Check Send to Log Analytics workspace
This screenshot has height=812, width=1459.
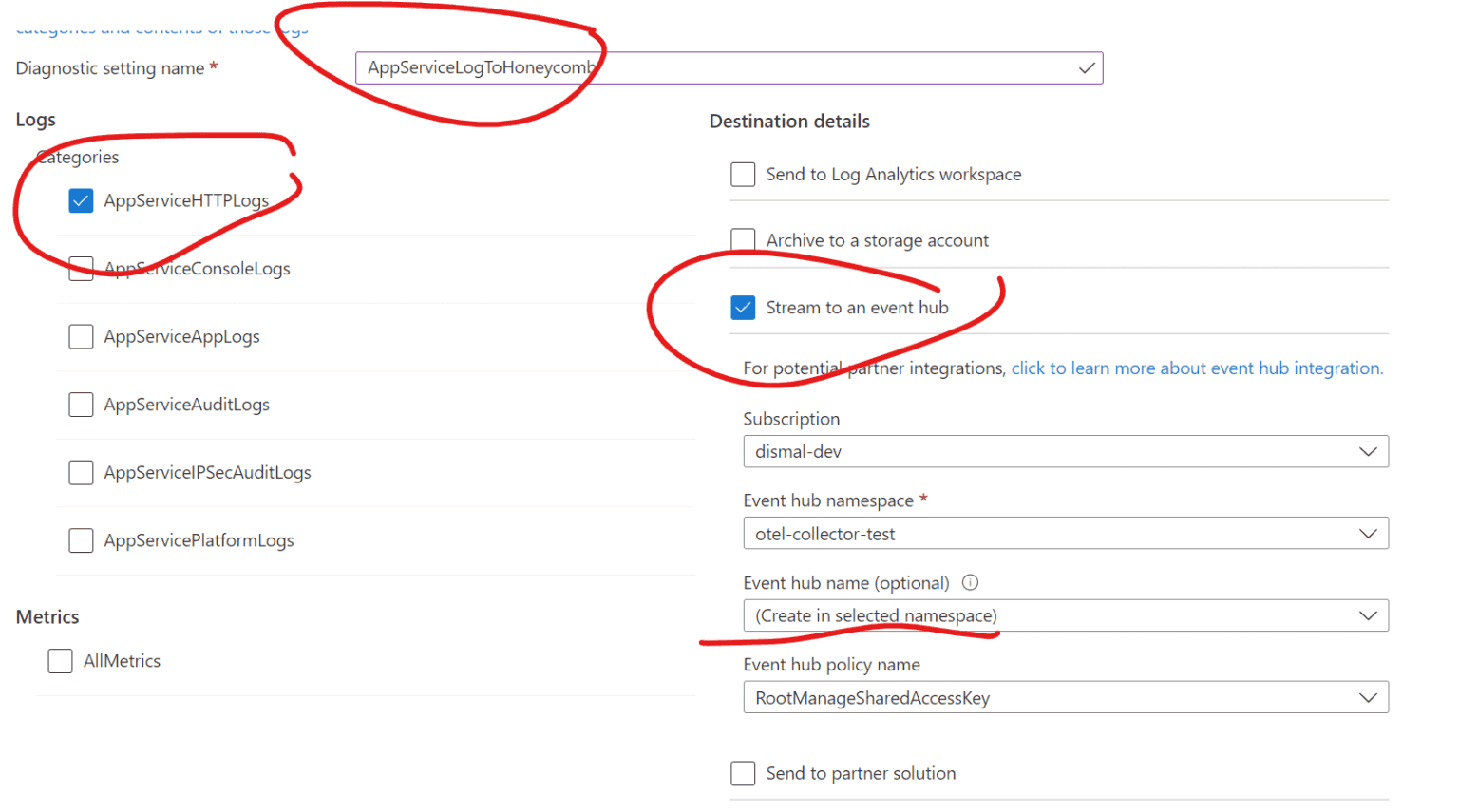pyautogui.click(x=743, y=175)
